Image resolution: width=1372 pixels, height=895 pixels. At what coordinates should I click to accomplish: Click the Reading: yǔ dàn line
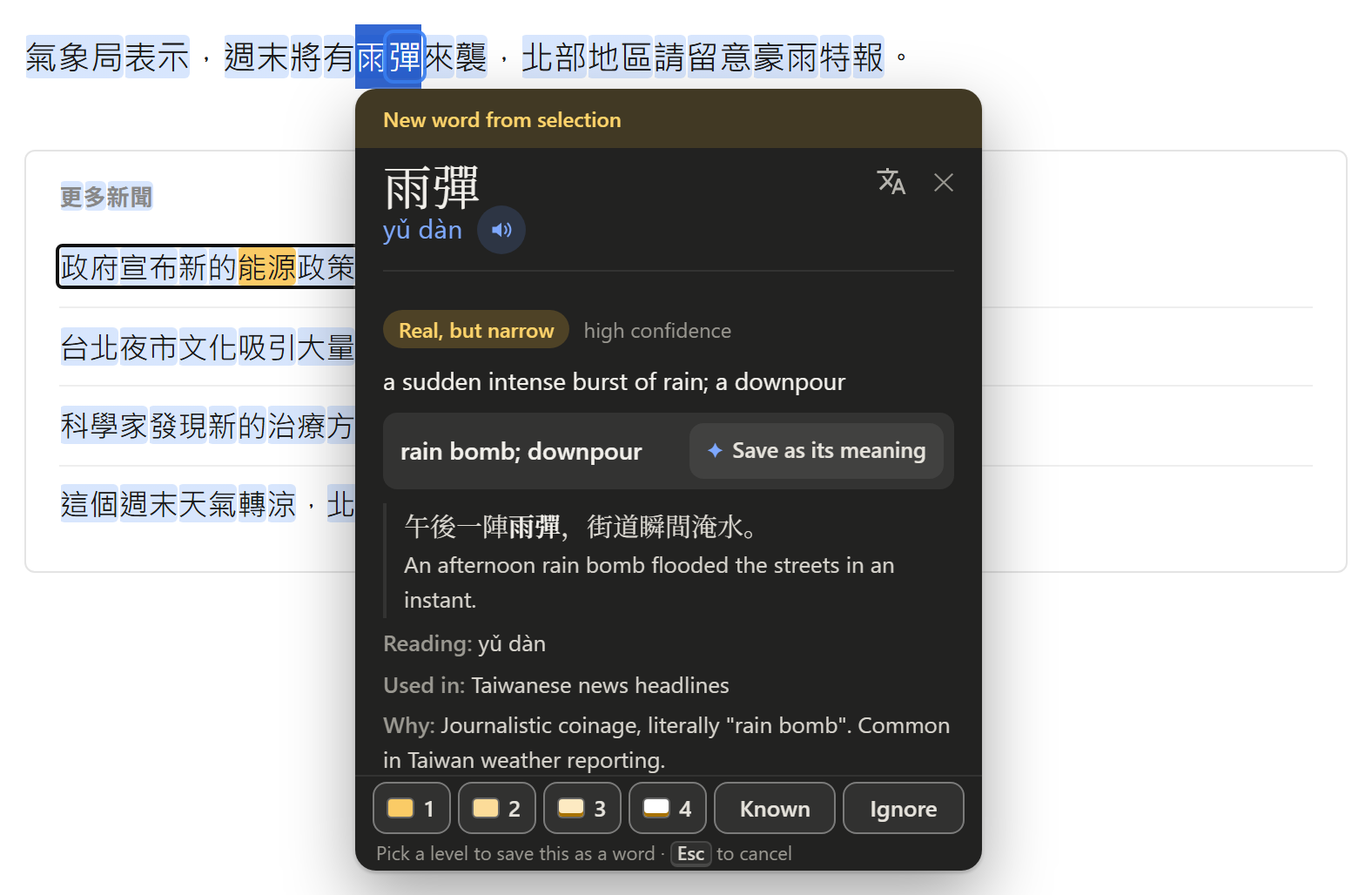pos(465,643)
